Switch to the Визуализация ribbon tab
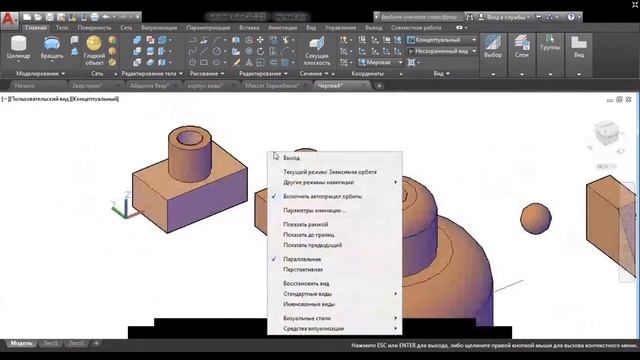 pos(159,28)
